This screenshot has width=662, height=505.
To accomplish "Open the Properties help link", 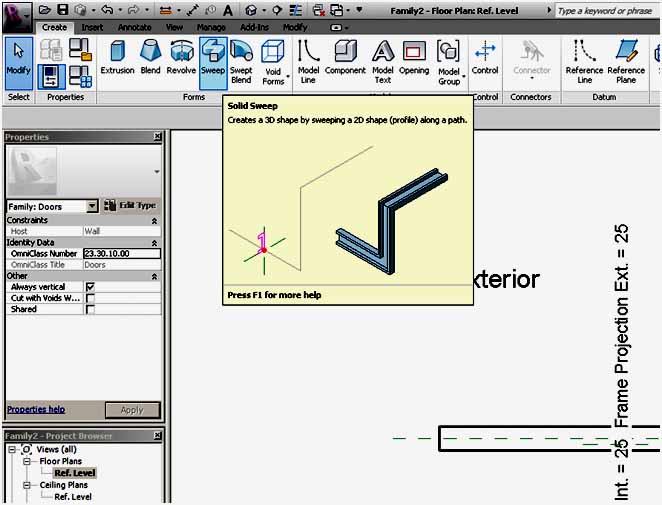I will 36,409.
